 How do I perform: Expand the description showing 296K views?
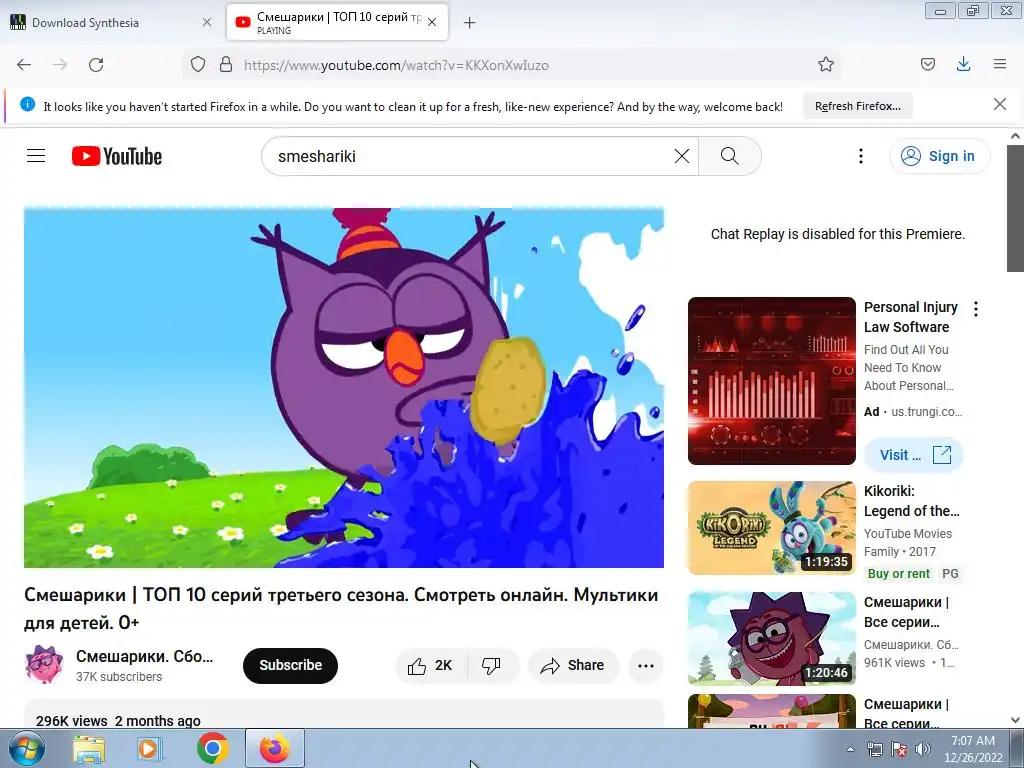(344, 714)
